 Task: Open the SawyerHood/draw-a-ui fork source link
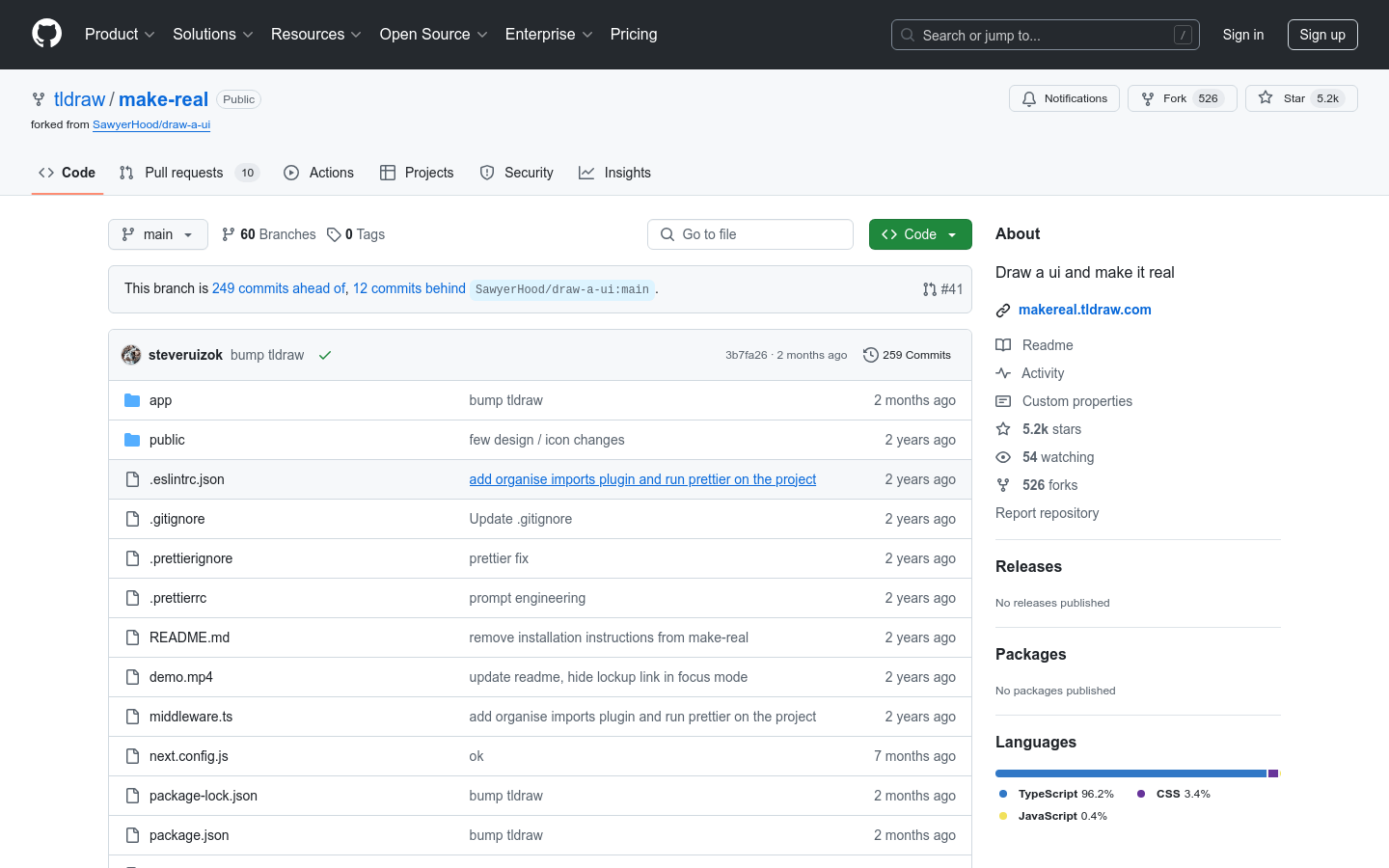[151, 124]
